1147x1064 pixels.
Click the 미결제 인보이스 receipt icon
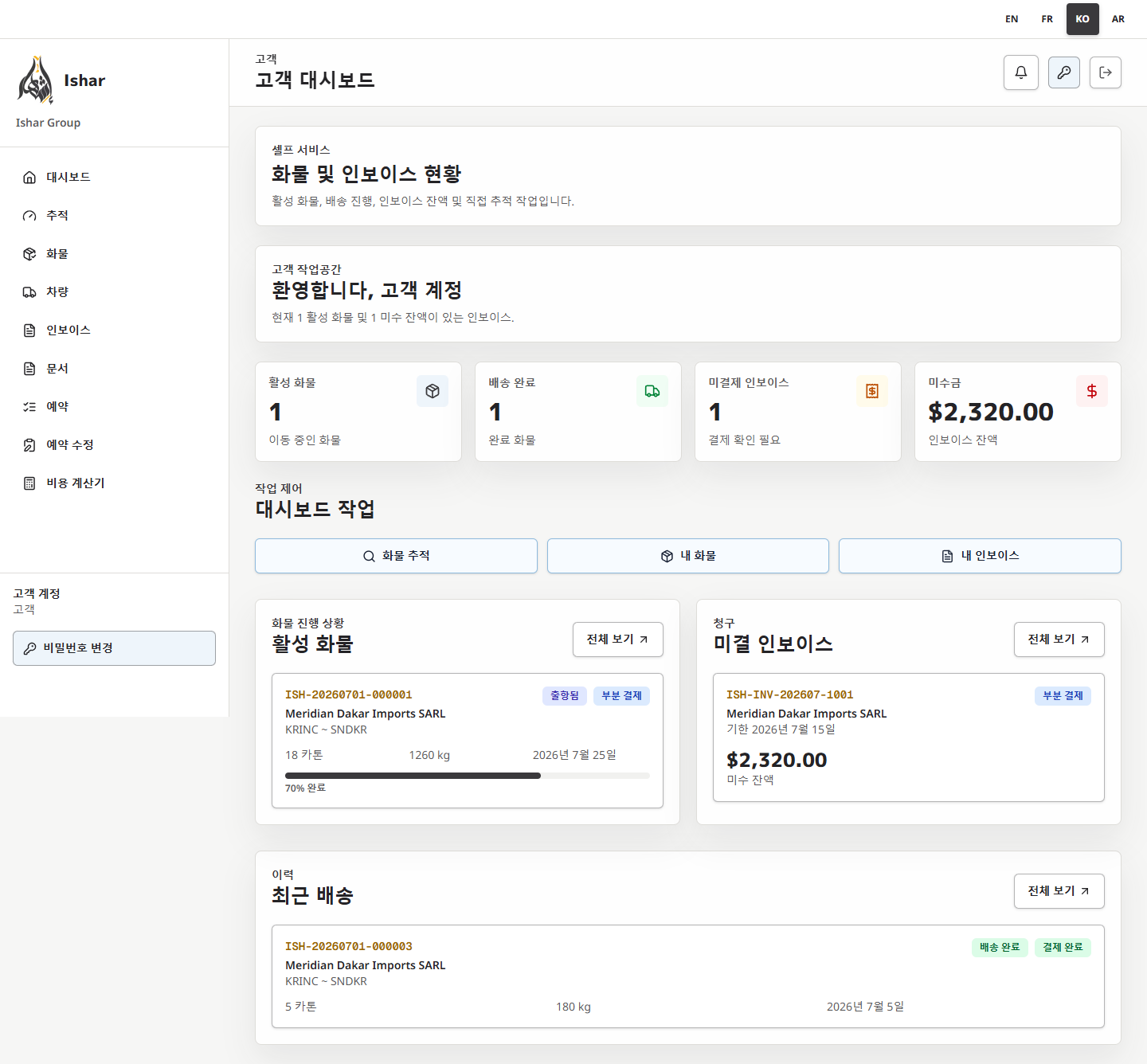pos(872,391)
